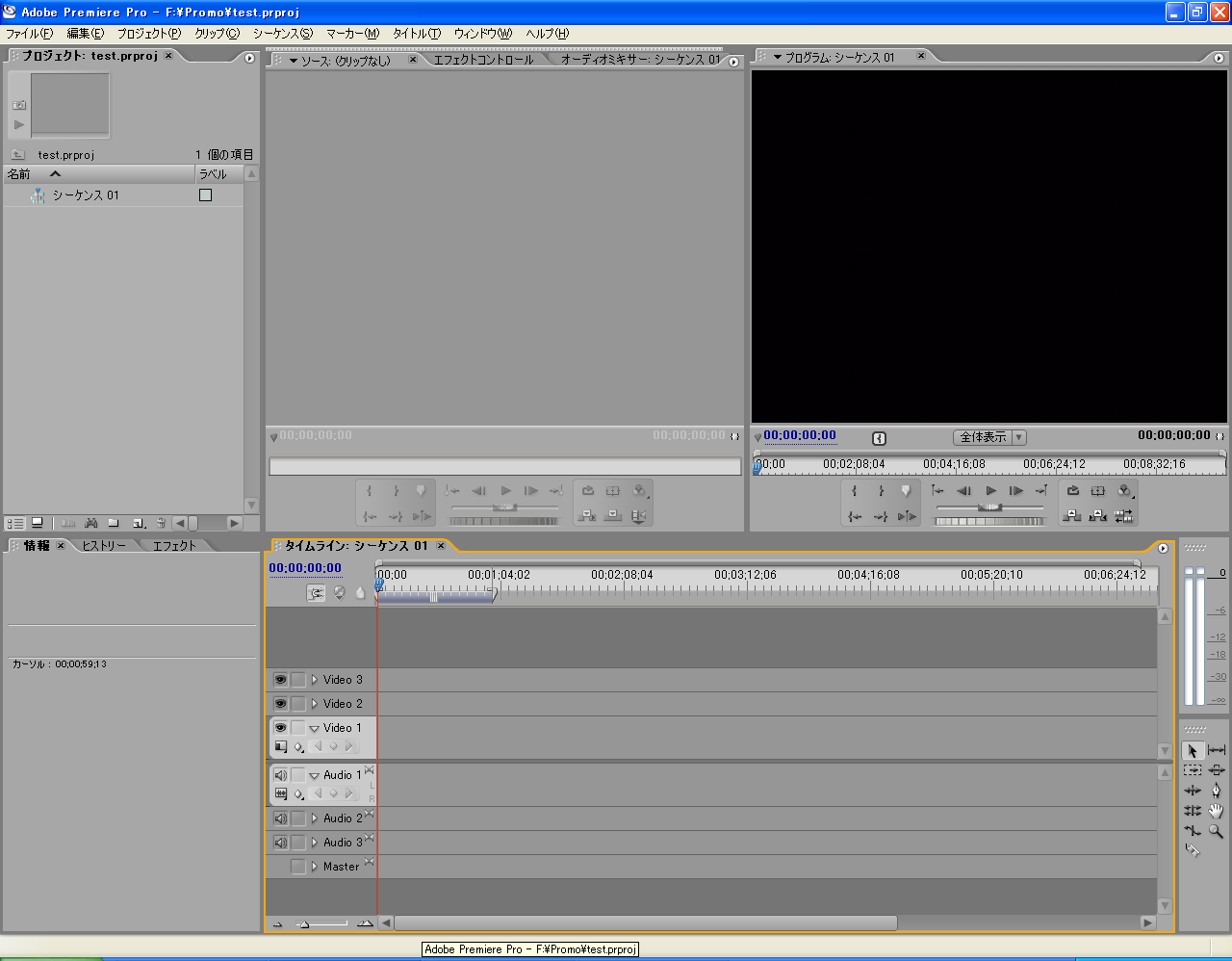Expand the Video 3 track

coord(314,680)
